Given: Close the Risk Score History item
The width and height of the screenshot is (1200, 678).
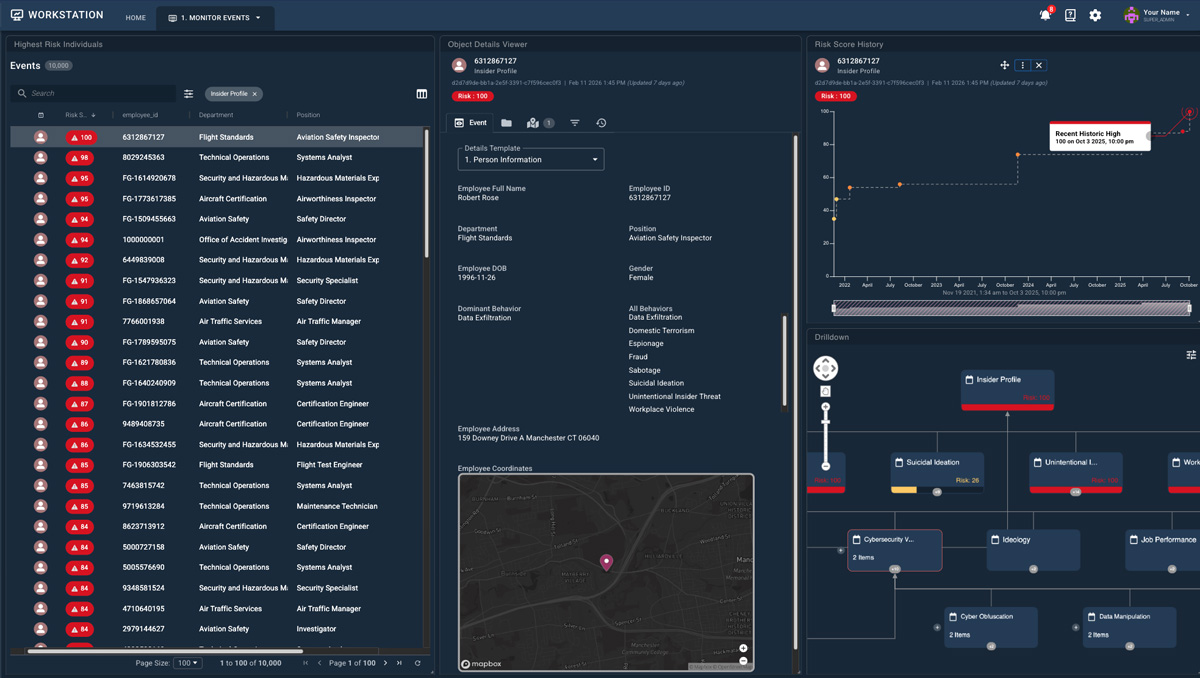Looking at the screenshot, I should (1039, 65).
